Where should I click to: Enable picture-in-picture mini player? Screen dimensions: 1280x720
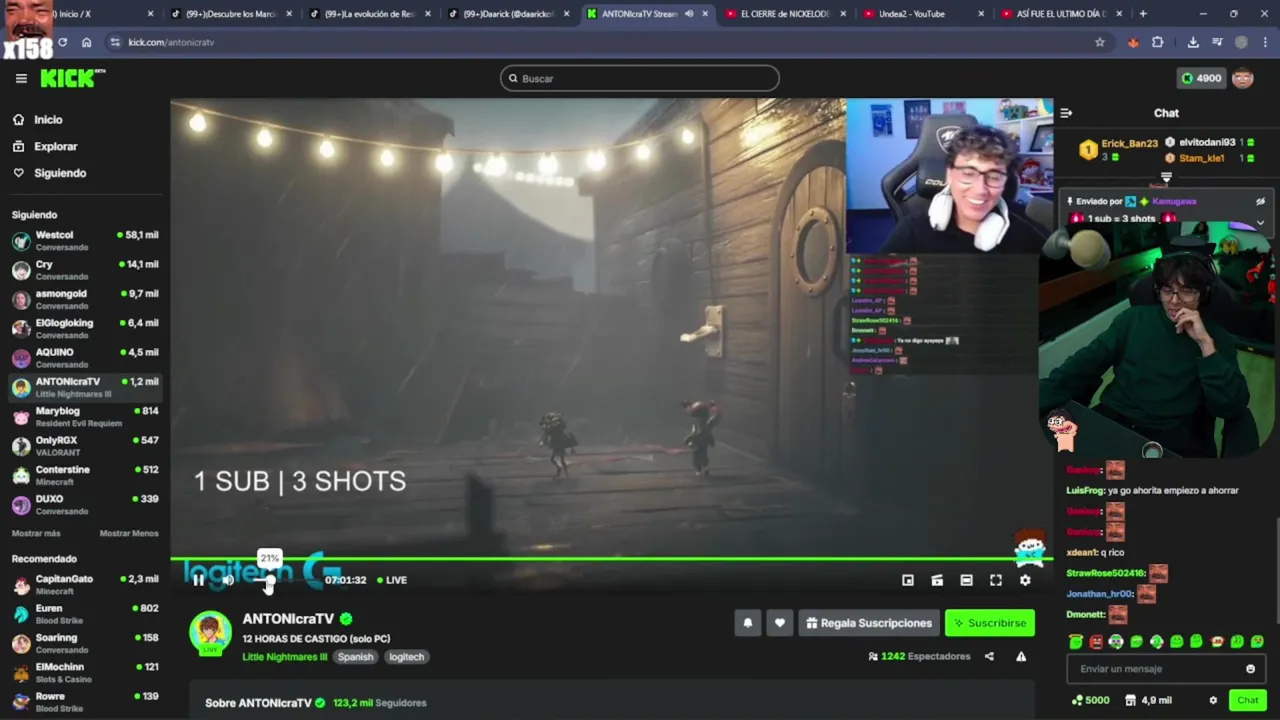tap(908, 580)
